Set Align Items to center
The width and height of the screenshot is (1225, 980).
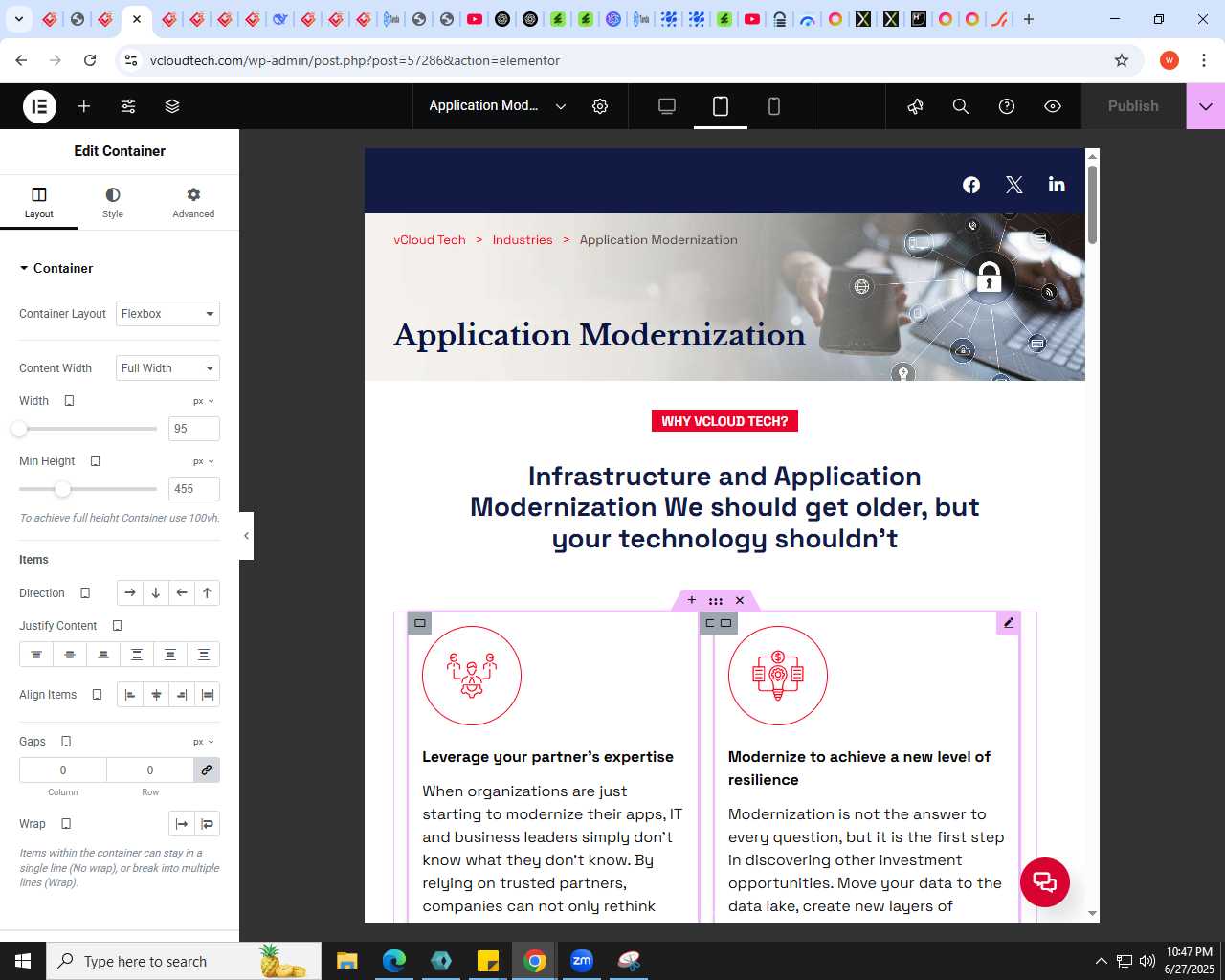coord(156,695)
